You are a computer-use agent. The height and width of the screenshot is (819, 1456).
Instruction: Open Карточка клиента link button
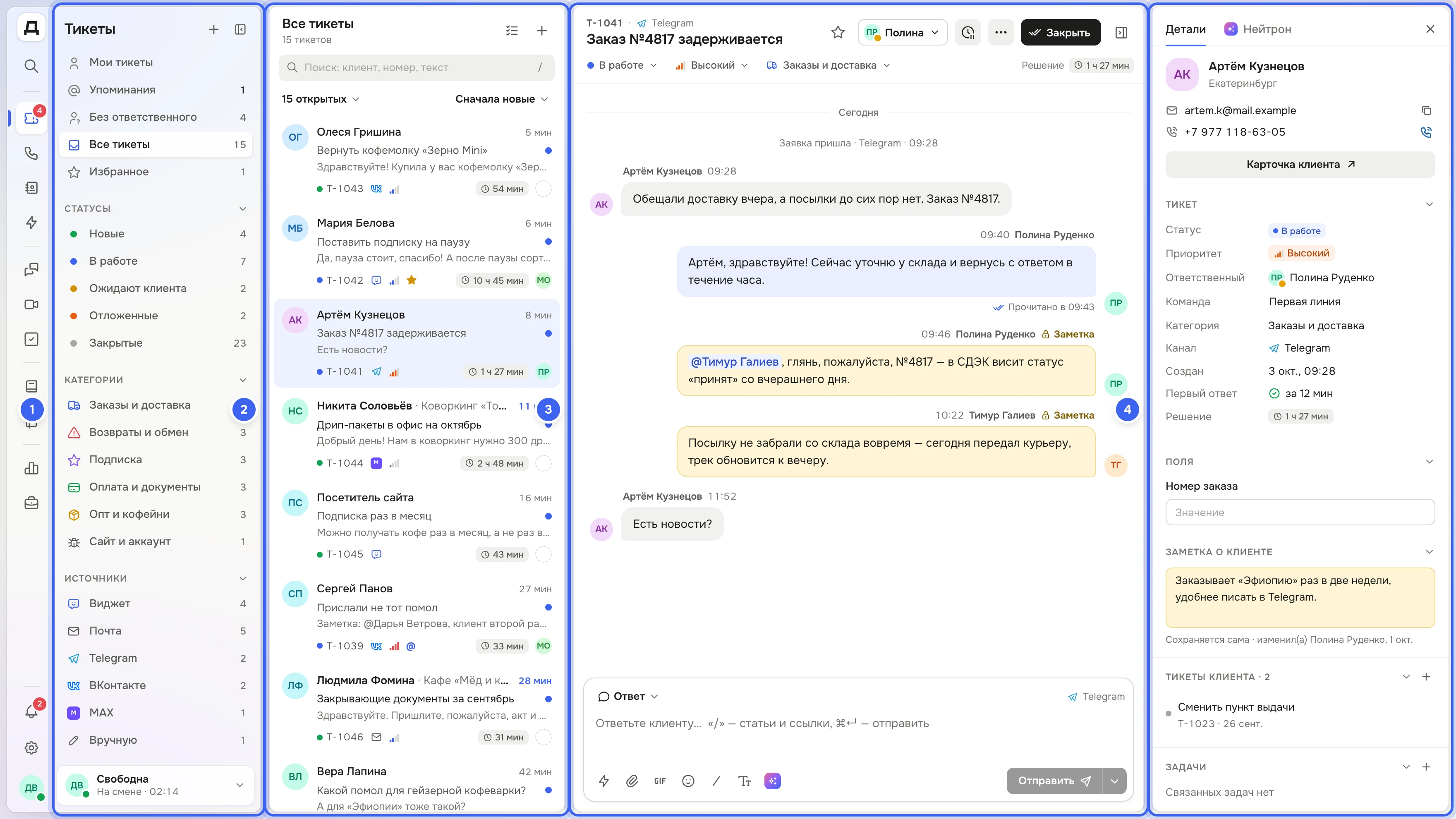1300,165
